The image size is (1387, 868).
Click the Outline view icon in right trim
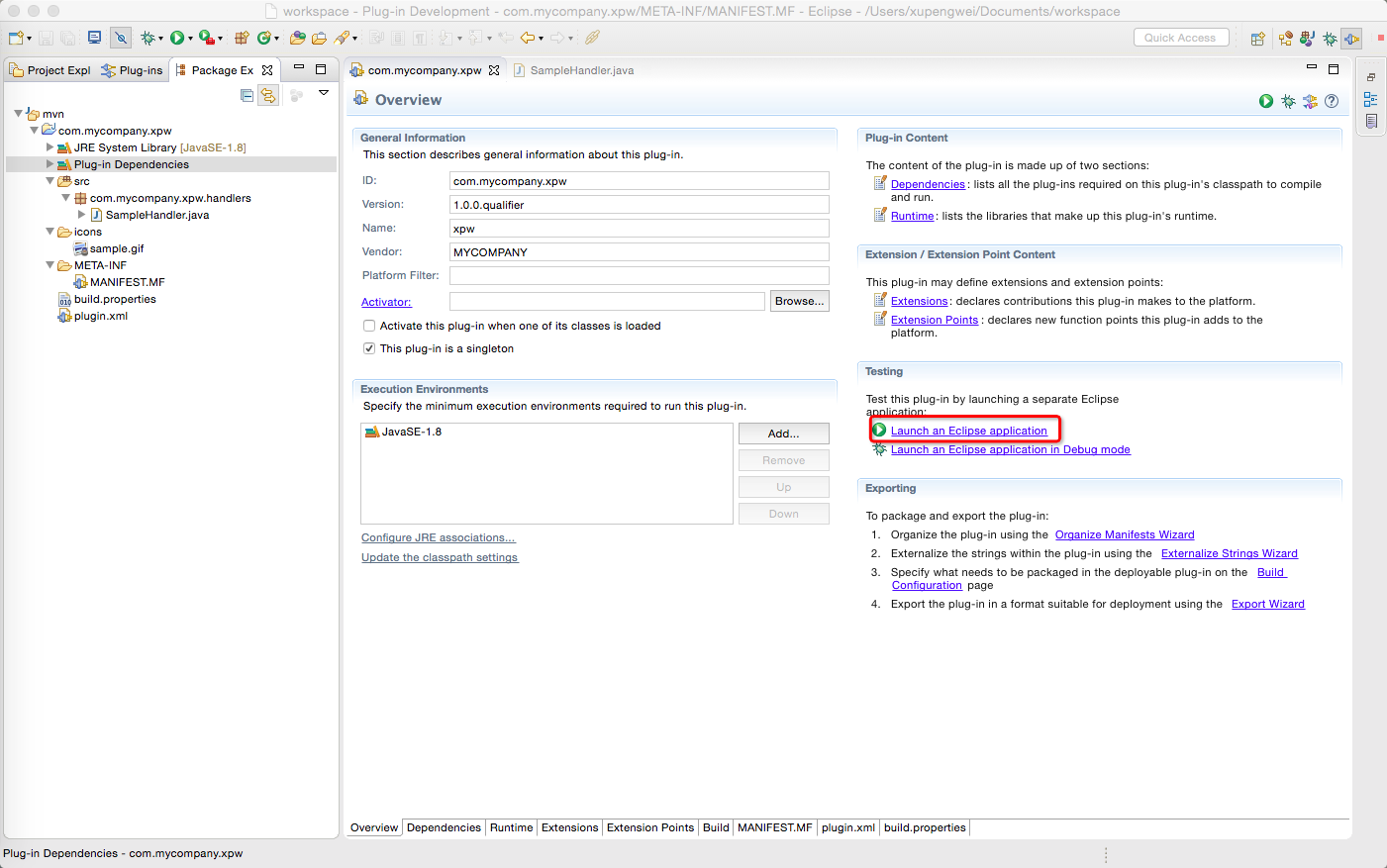click(x=1370, y=99)
